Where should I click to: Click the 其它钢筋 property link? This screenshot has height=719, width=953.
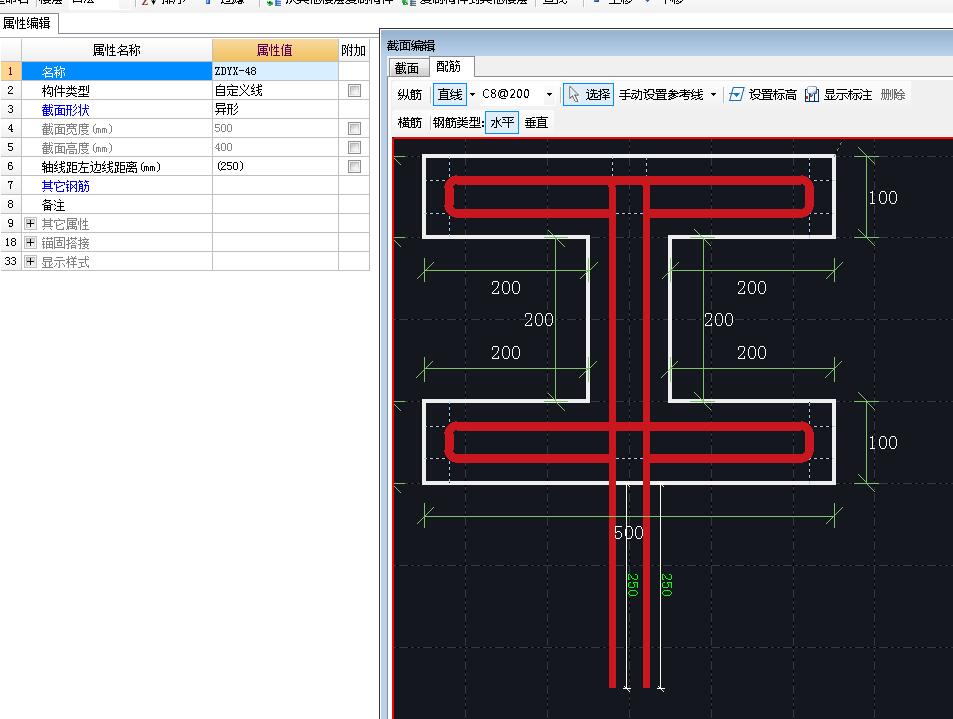(66, 186)
